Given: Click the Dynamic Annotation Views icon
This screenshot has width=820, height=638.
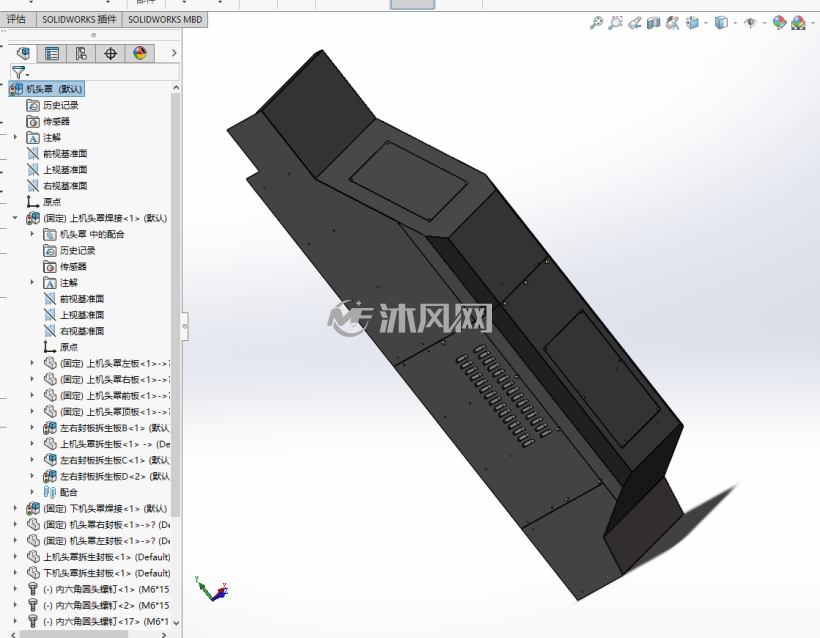Looking at the screenshot, I should (x=673, y=23).
